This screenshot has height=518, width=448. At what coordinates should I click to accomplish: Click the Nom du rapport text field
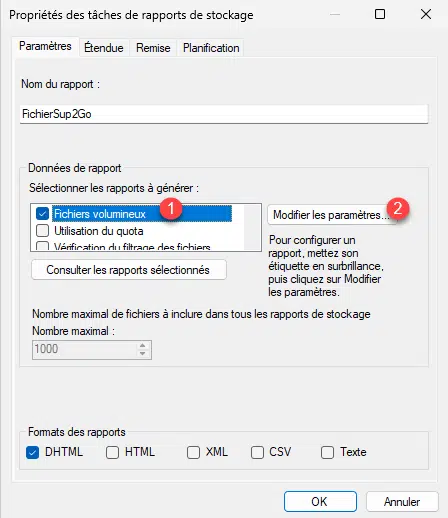click(x=224, y=114)
